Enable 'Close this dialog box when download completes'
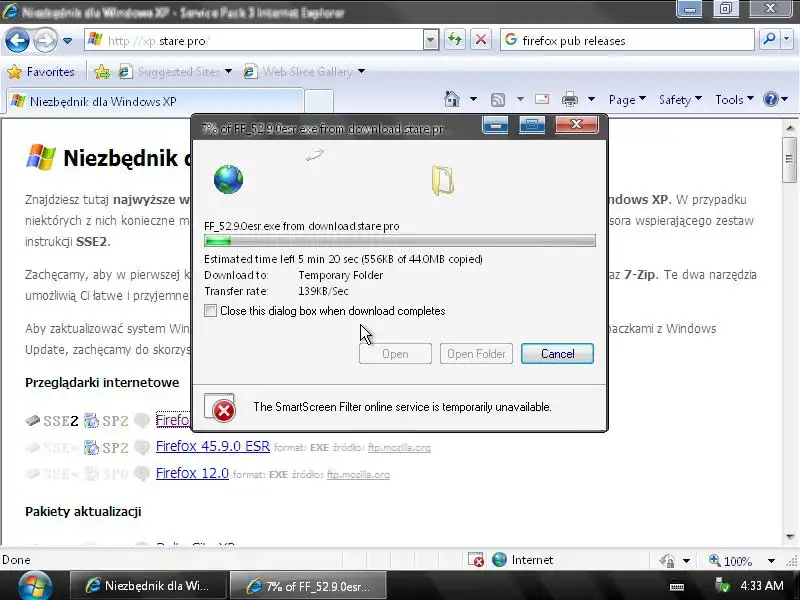The height and width of the screenshot is (600, 800). click(x=210, y=311)
